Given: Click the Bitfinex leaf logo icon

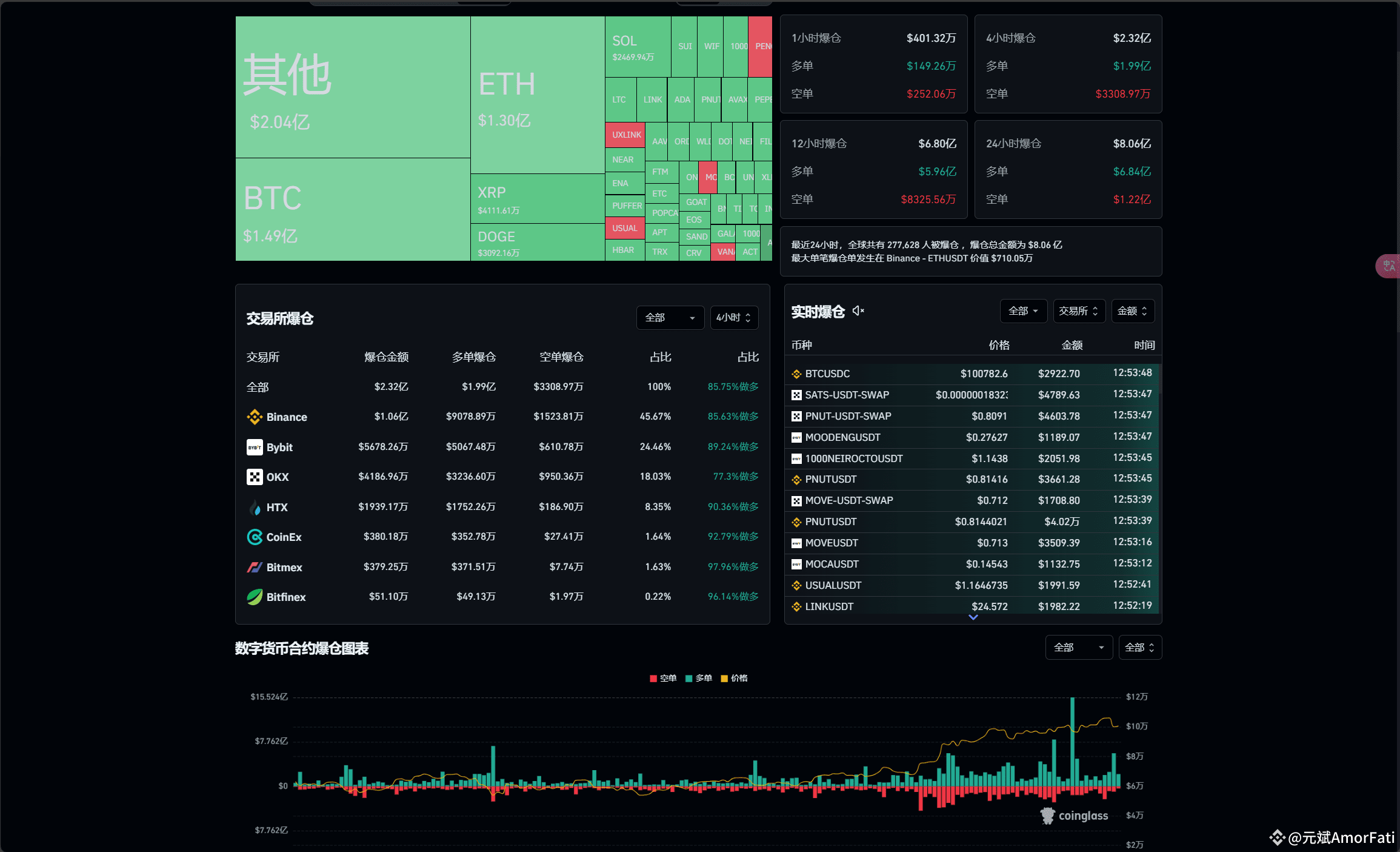Looking at the screenshot, I should pyautogui.click(x=255, y=597).
